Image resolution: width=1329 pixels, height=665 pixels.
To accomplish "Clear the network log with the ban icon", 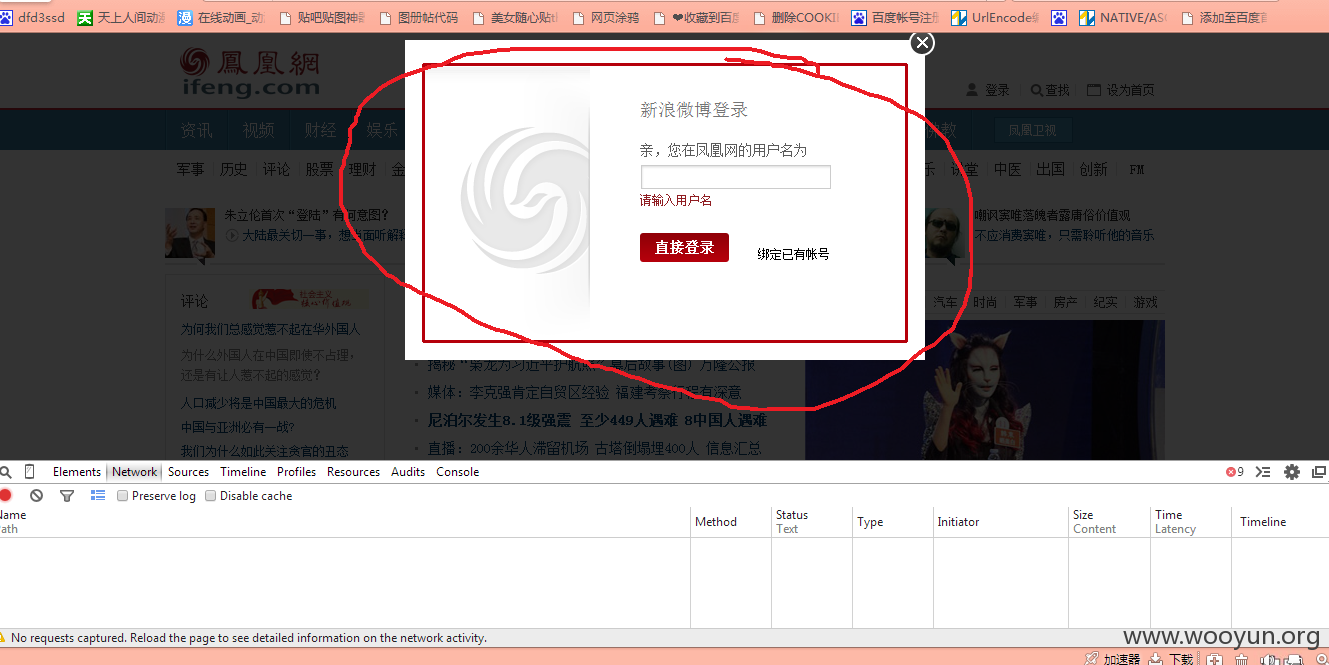I will coord(36,495).
